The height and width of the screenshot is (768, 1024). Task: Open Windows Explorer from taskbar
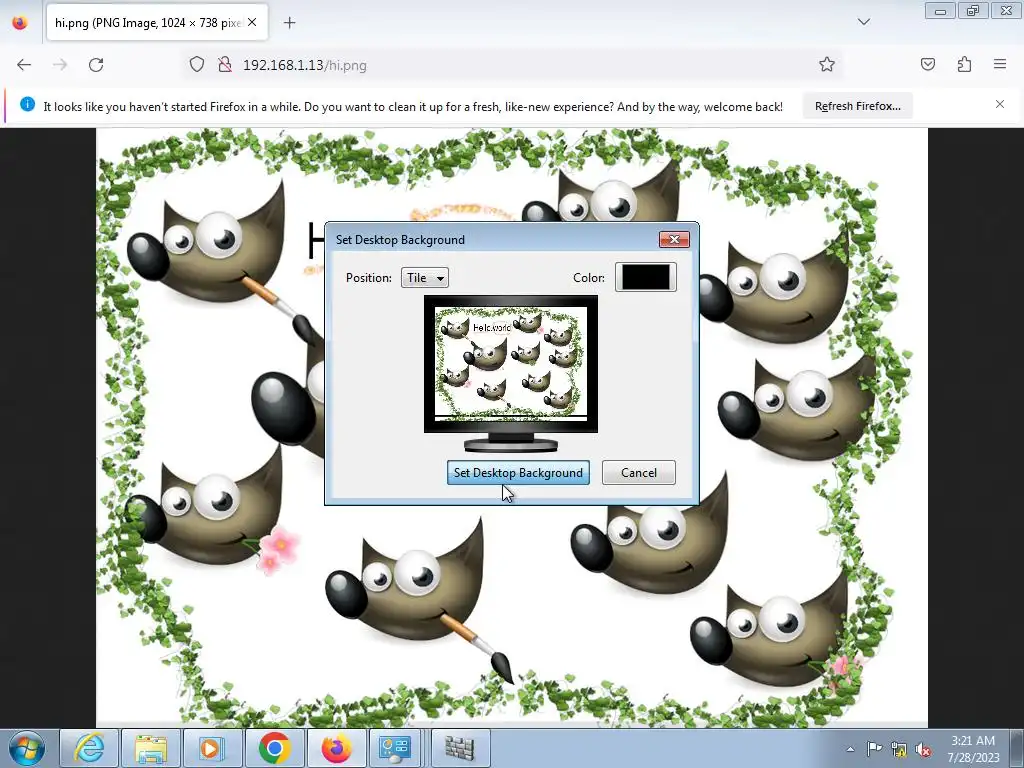(x=151, y=748)
